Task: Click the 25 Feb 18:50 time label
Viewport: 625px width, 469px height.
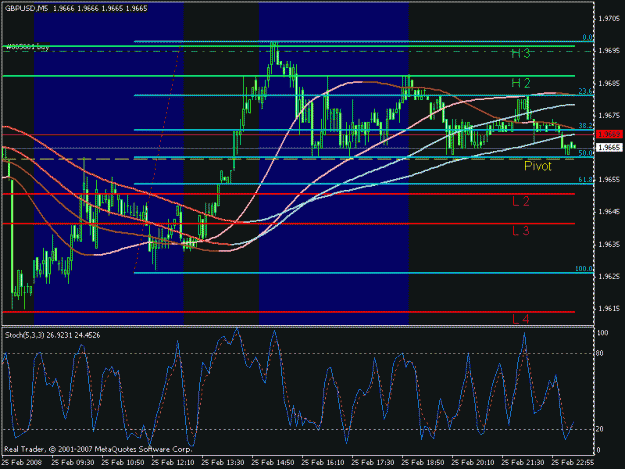Action: 423,463
